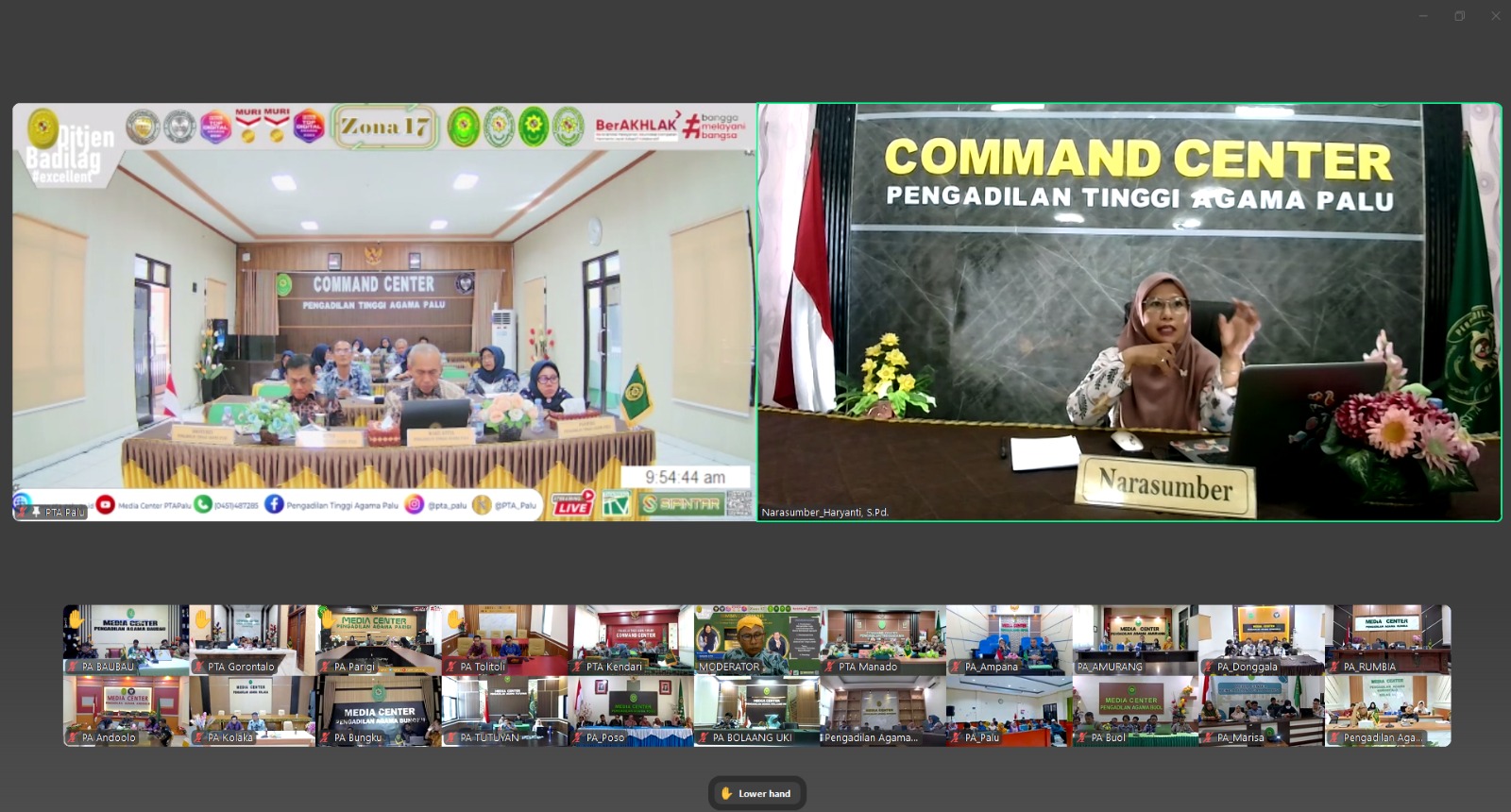Restore down the meeting window
This screenshot has height=812, width=1511.
click(x=1459, y=16)
